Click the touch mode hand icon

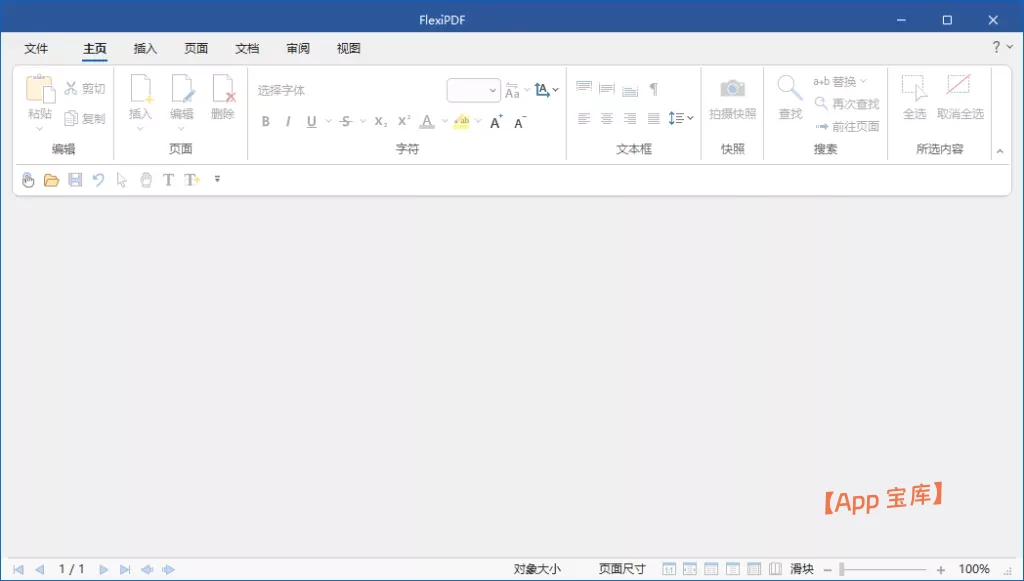pyautogui.click(x=28, y=180)
